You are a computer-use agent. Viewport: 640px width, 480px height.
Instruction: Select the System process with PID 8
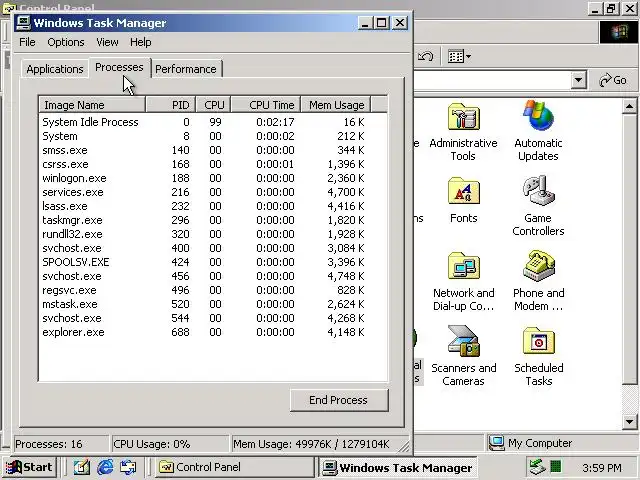(204, 136)
